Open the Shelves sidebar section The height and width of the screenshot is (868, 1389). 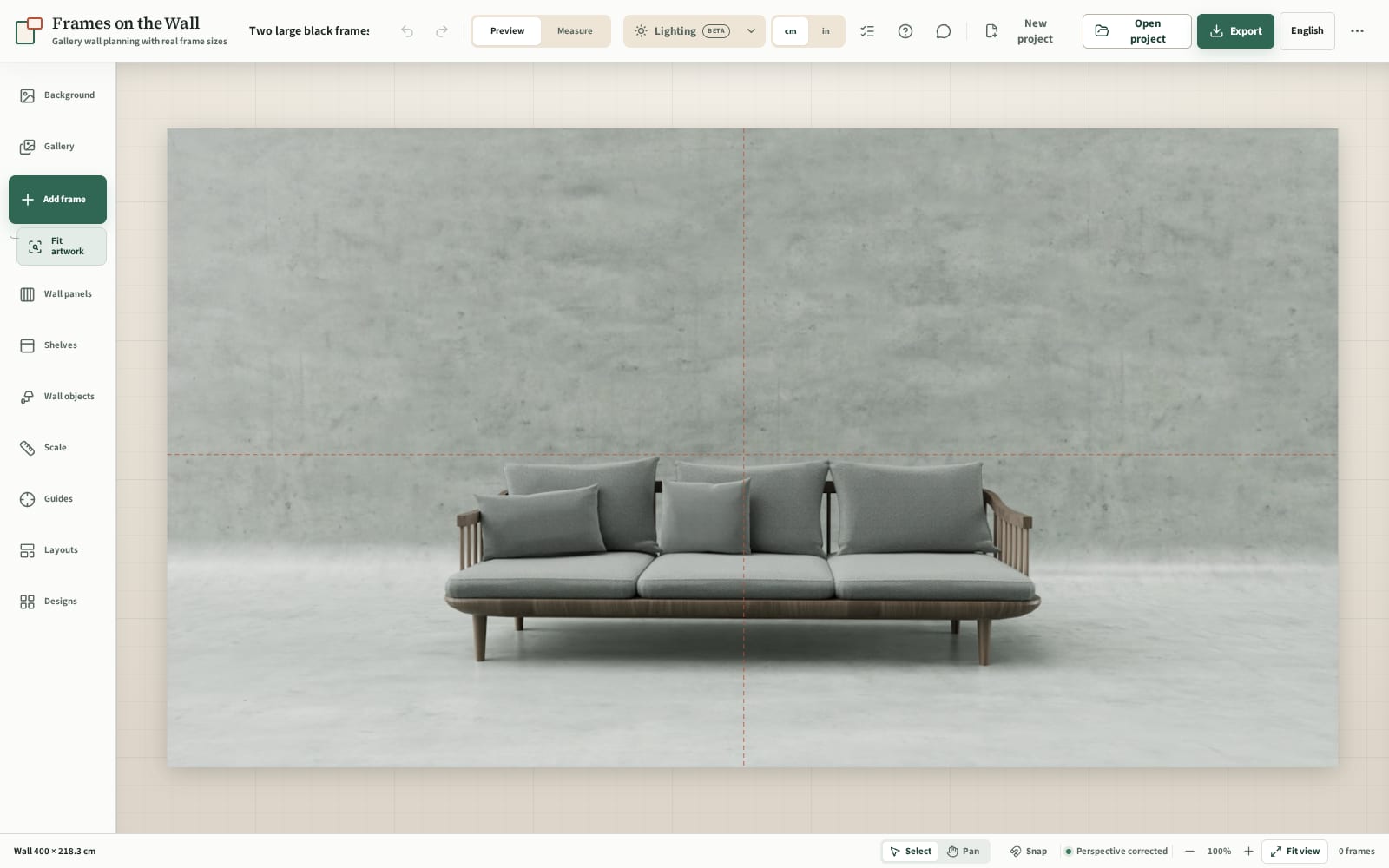click(x=57, y=345)
